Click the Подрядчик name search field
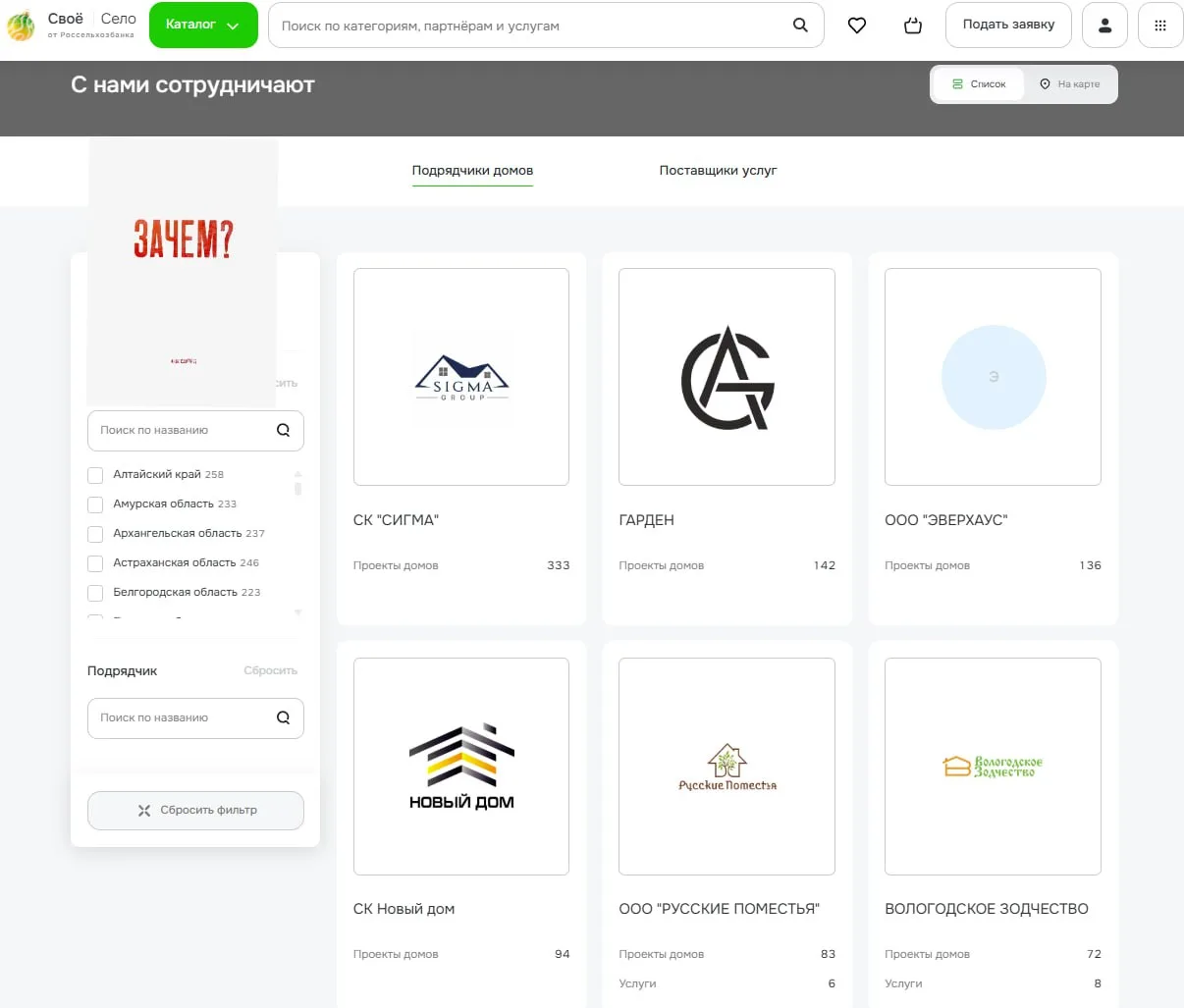 182,717
